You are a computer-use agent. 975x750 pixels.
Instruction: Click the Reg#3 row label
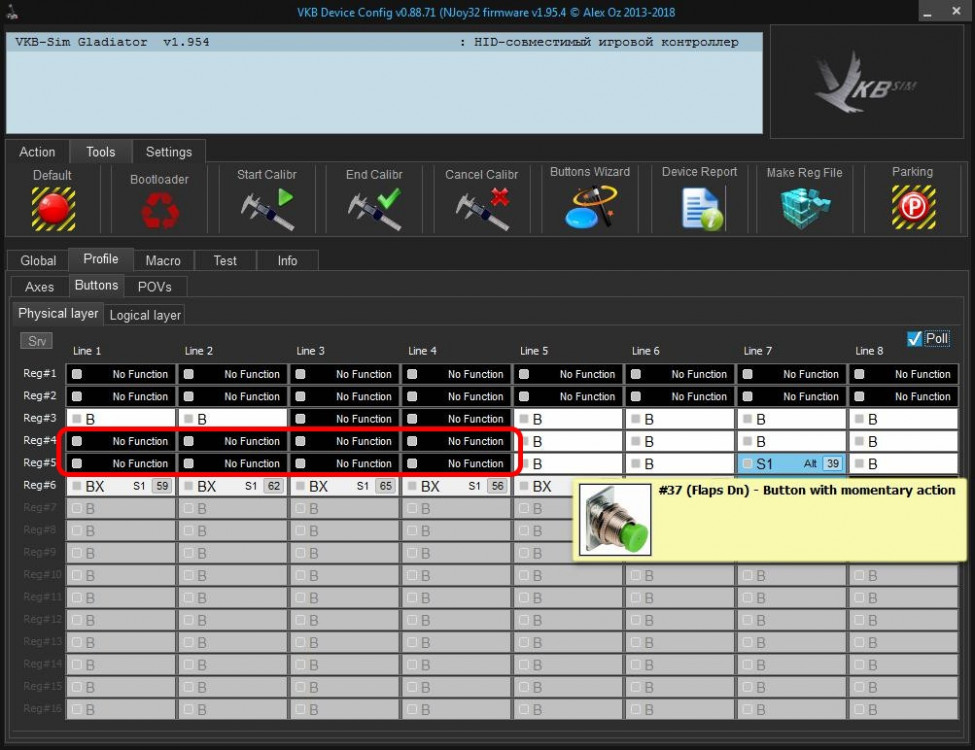[x=39, y=418]
